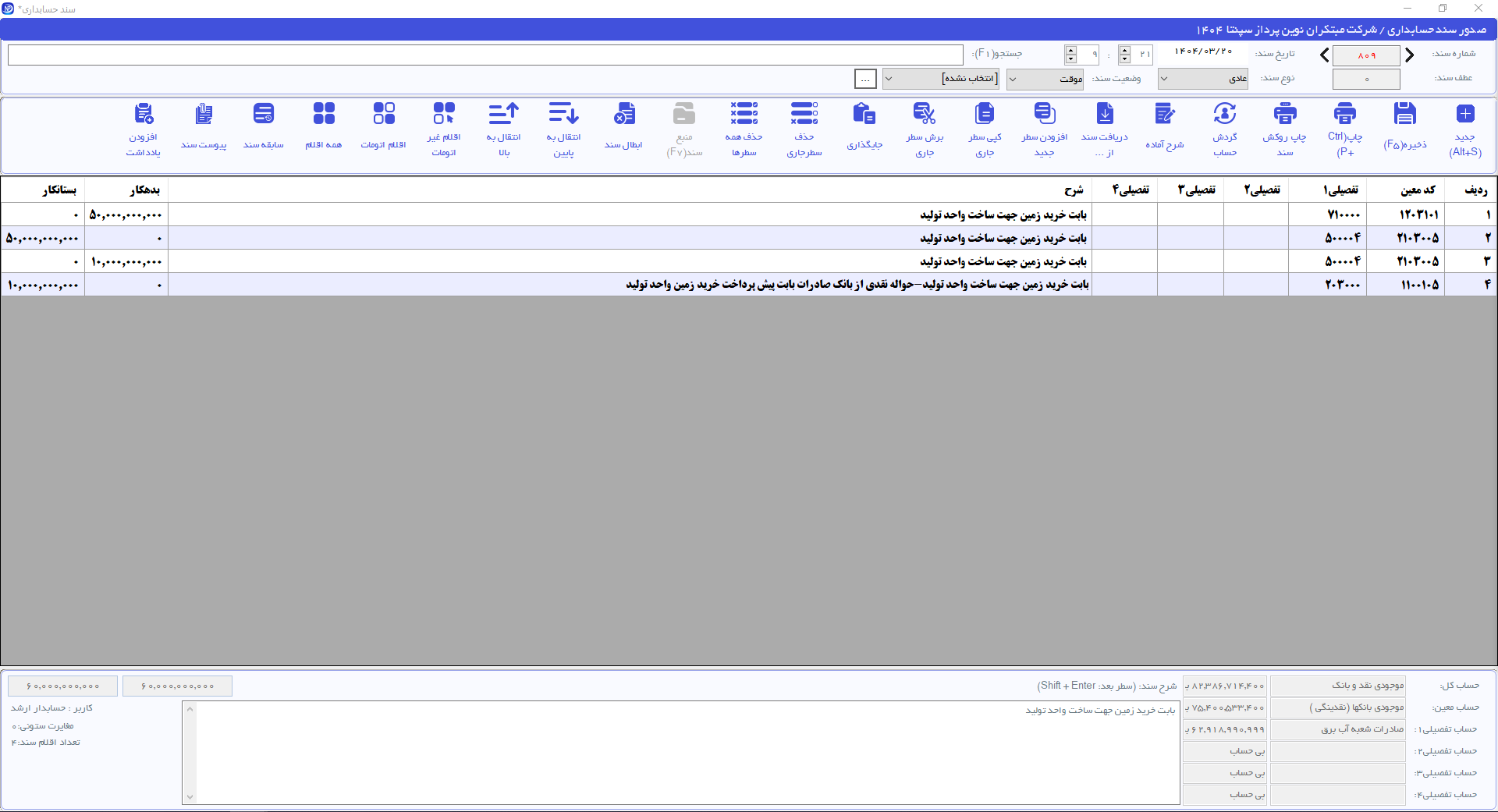Select تفصیلی۱ cell ۷۱۰۰۰۰
The height and width of the screenshot is (812, 1498).
1327,215
